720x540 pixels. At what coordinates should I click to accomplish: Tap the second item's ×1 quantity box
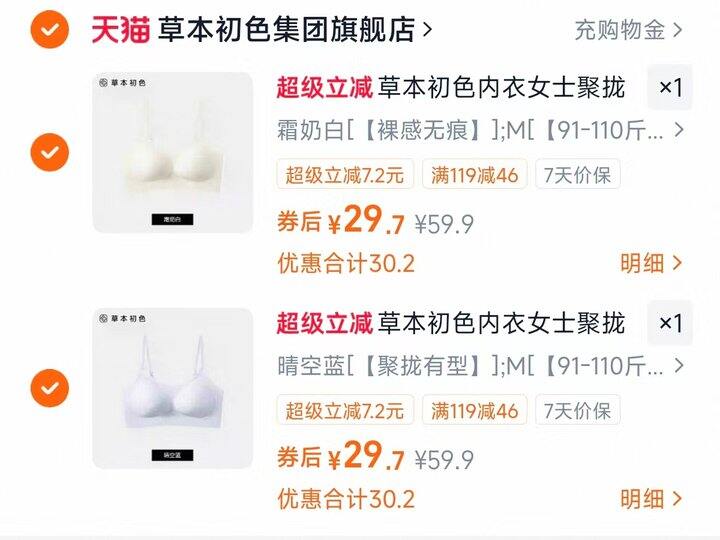pos(670,323)
